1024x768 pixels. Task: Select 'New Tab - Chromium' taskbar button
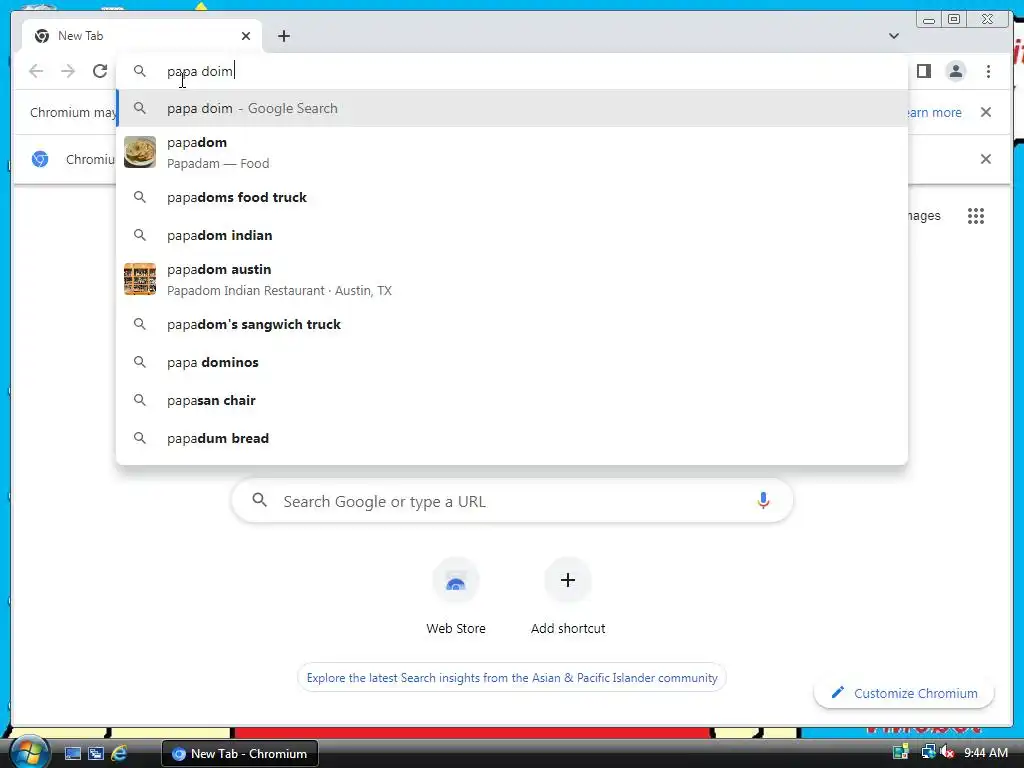240,754
